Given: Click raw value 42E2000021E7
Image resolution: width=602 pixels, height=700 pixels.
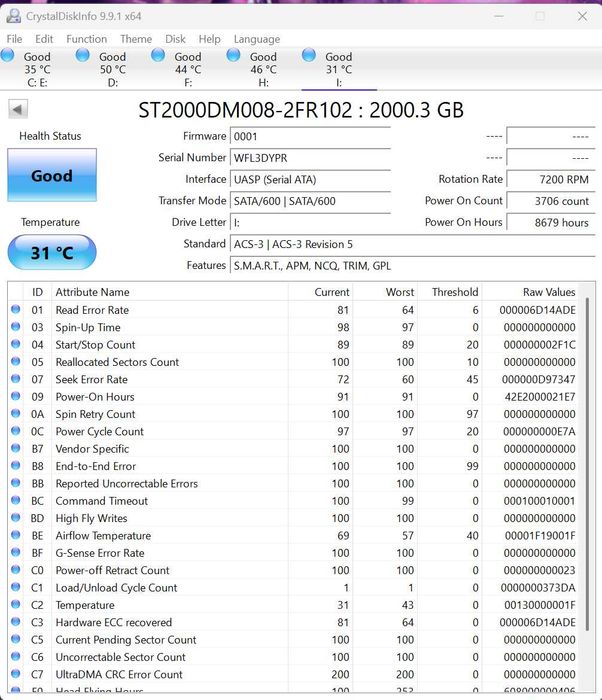Looking at the screenshot, I should (539, 396).
